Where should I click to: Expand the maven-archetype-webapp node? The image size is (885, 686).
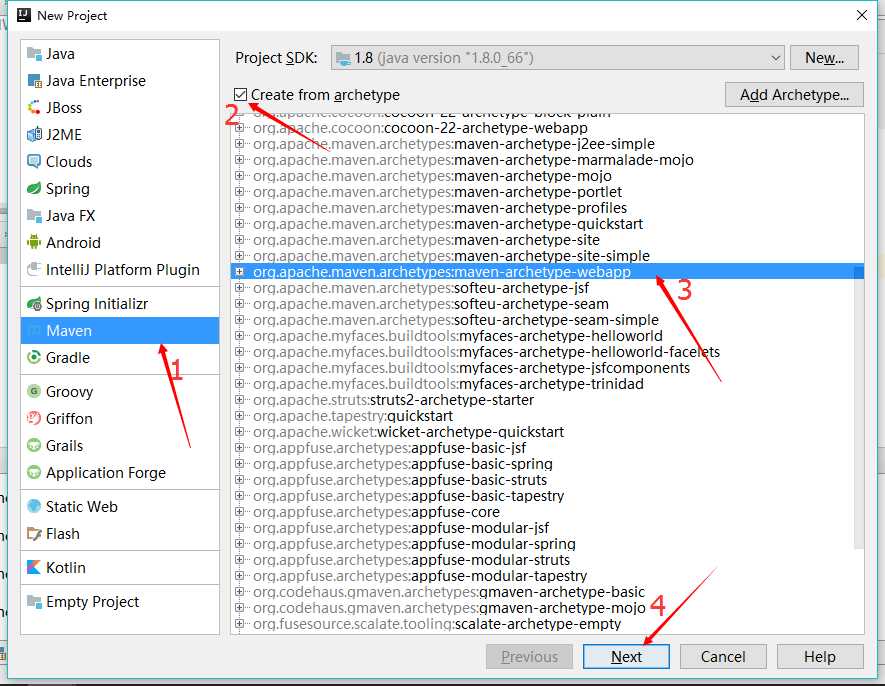point(239,272)
